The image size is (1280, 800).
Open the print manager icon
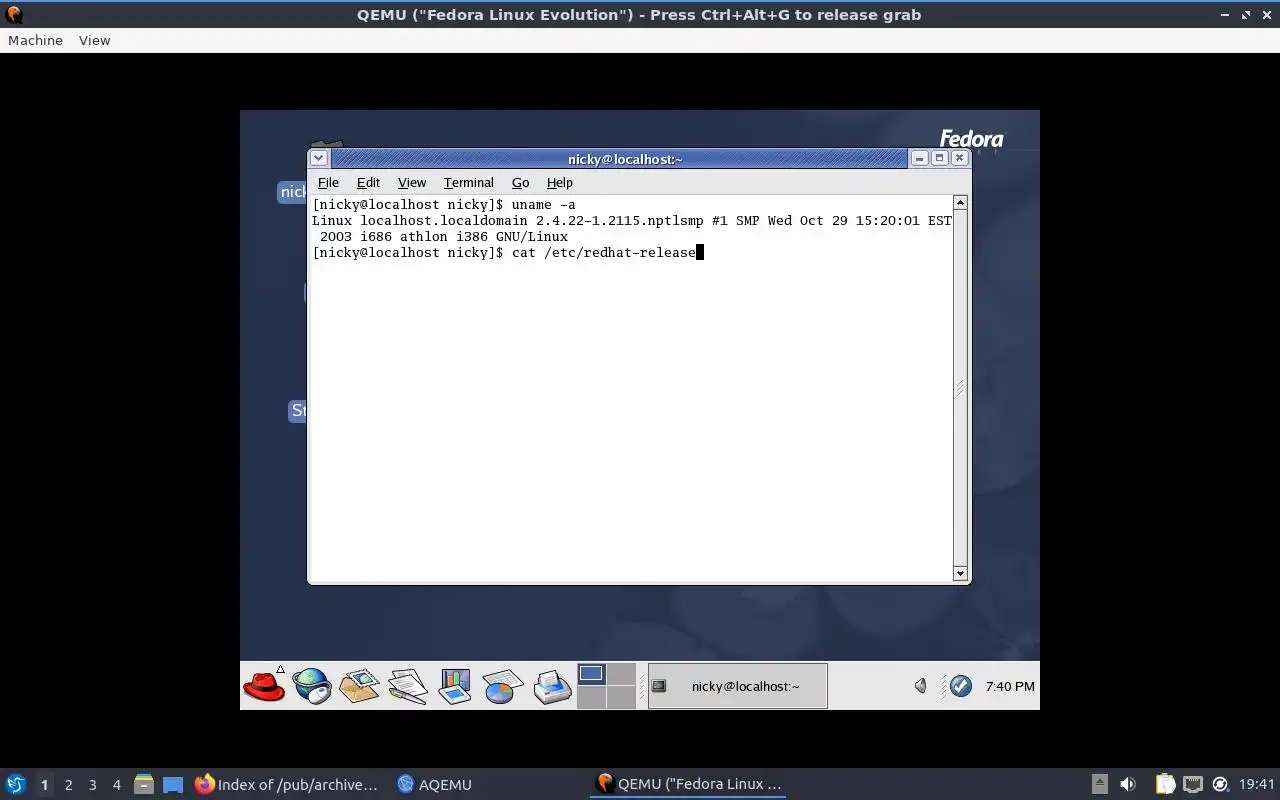pyautogui.click(x=551, y=686)
